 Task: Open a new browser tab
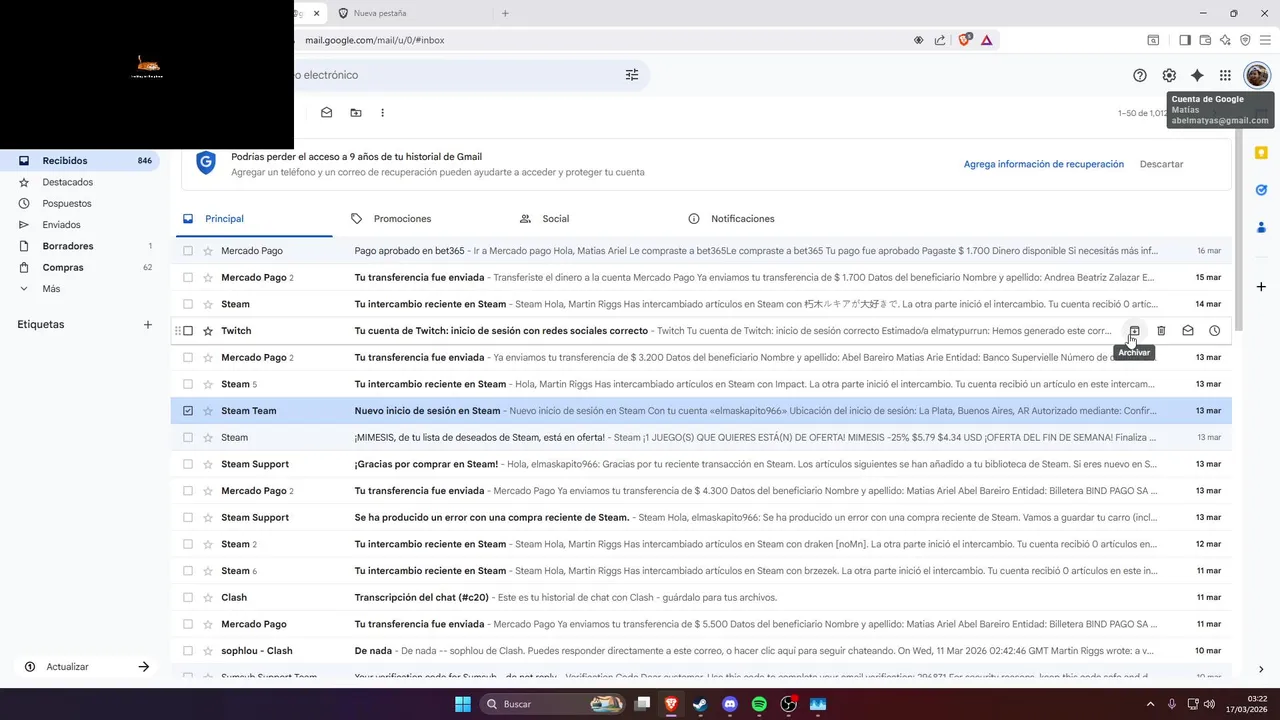pos(505,13)
